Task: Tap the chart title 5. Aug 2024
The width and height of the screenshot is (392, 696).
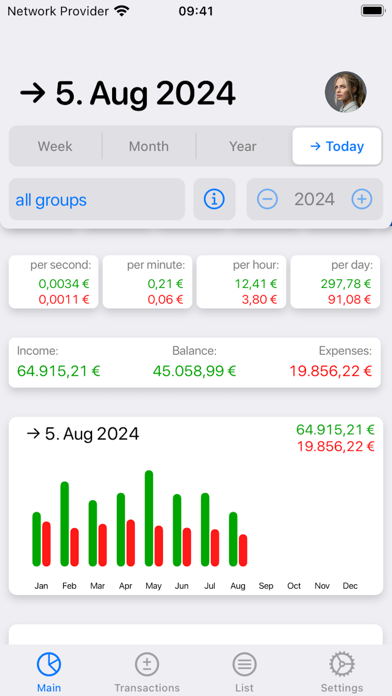Action: 83,434
